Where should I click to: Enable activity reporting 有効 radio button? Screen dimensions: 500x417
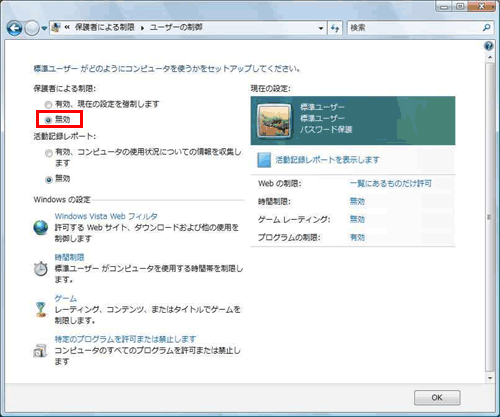click(49, 153)
